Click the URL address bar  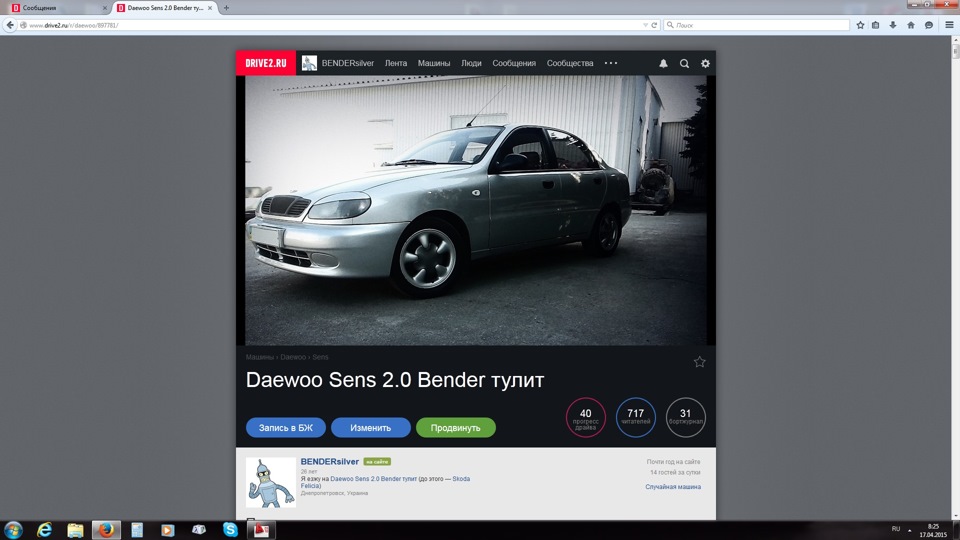click(x=334, y=25)
